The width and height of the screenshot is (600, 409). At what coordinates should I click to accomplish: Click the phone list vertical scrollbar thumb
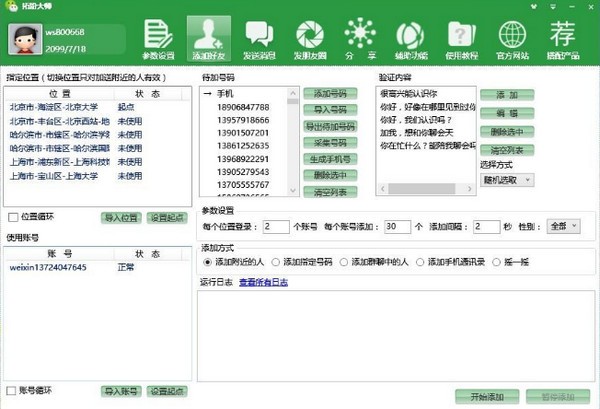tap(293, 101)
